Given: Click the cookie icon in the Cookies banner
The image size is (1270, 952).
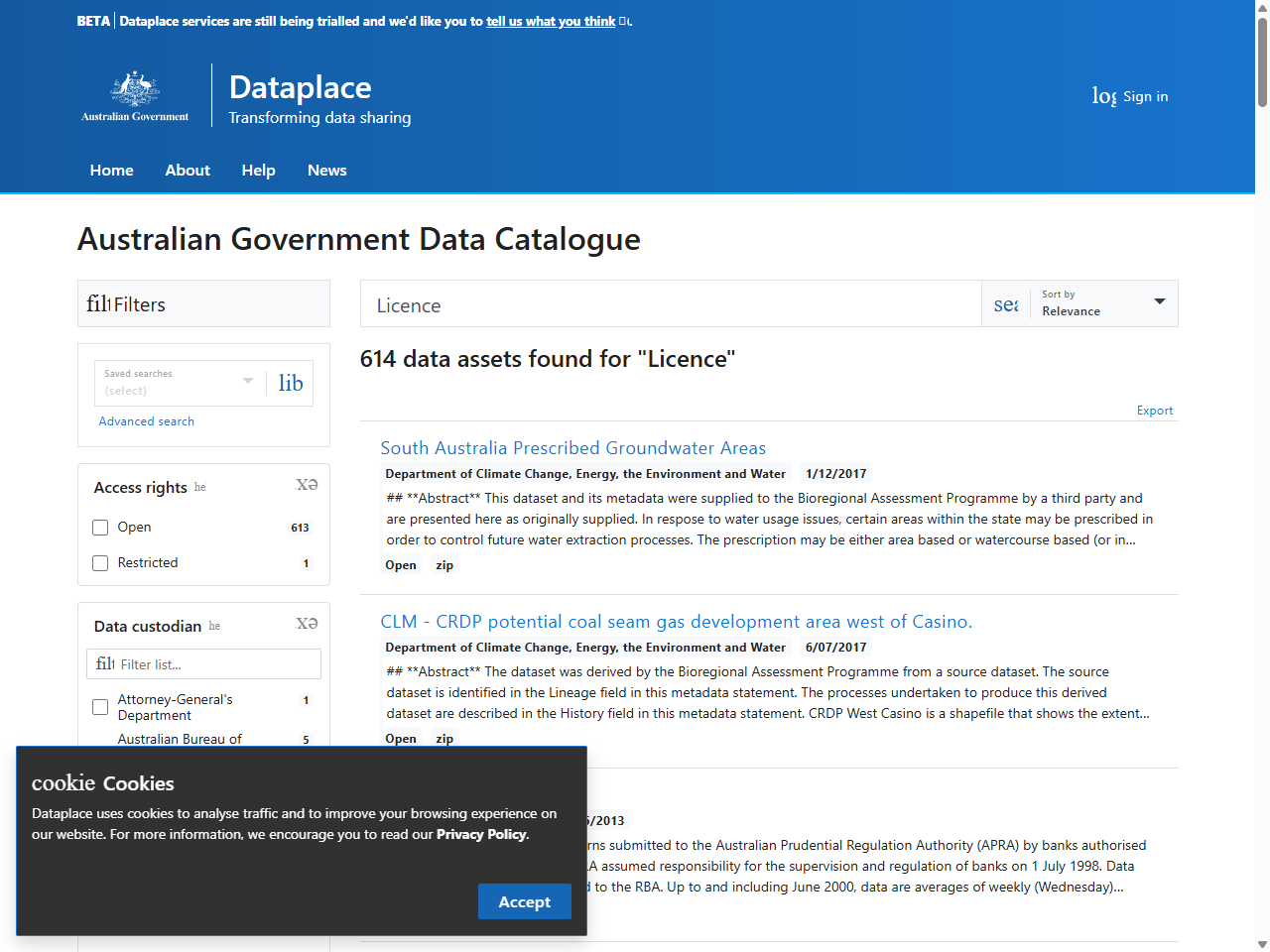Looking at the screenshot, I should click(63, 782).
